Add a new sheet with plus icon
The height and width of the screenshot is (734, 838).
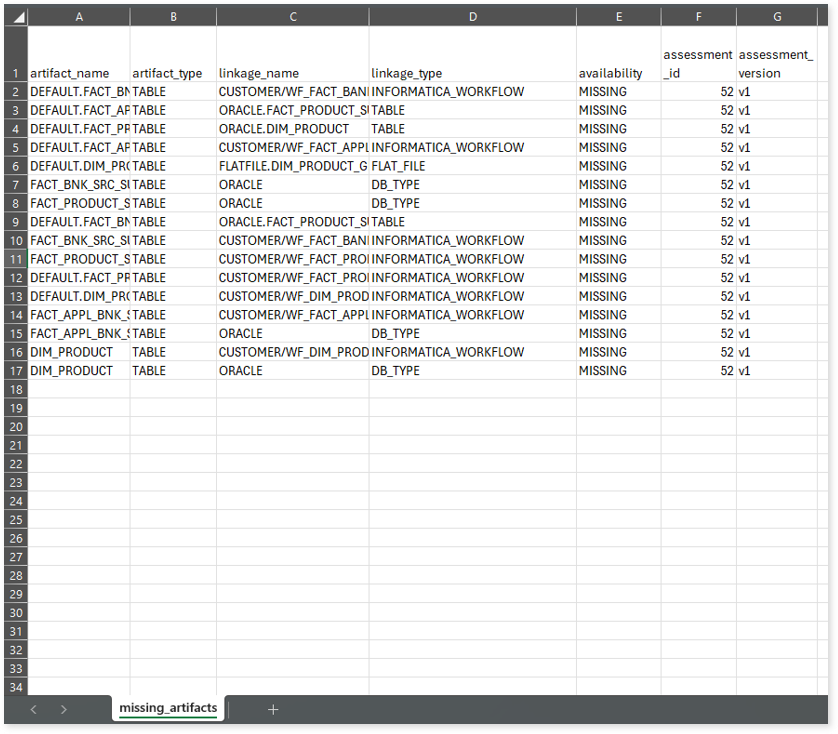pyautogui.click(x=273, y=709)
